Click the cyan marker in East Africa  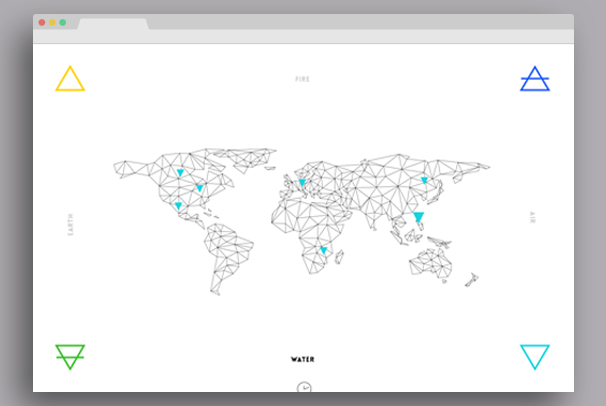(323, 250)
